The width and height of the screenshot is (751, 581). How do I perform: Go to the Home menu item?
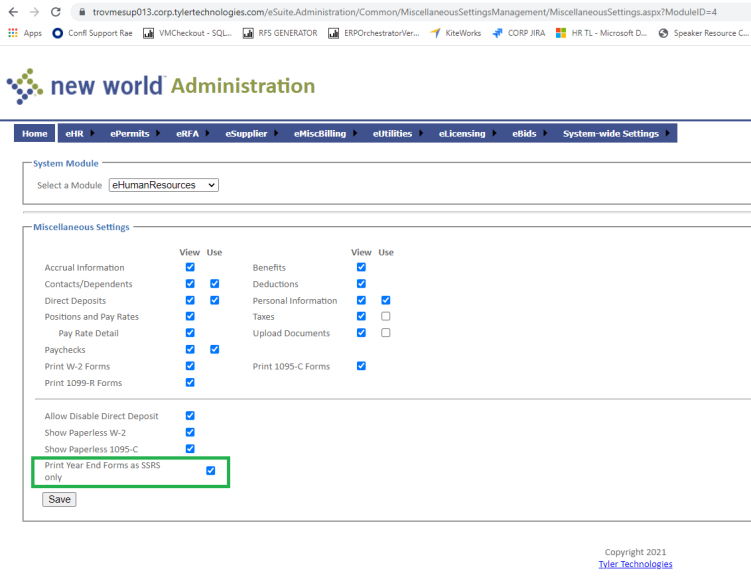pyautogui.click(x=35, y=133)
